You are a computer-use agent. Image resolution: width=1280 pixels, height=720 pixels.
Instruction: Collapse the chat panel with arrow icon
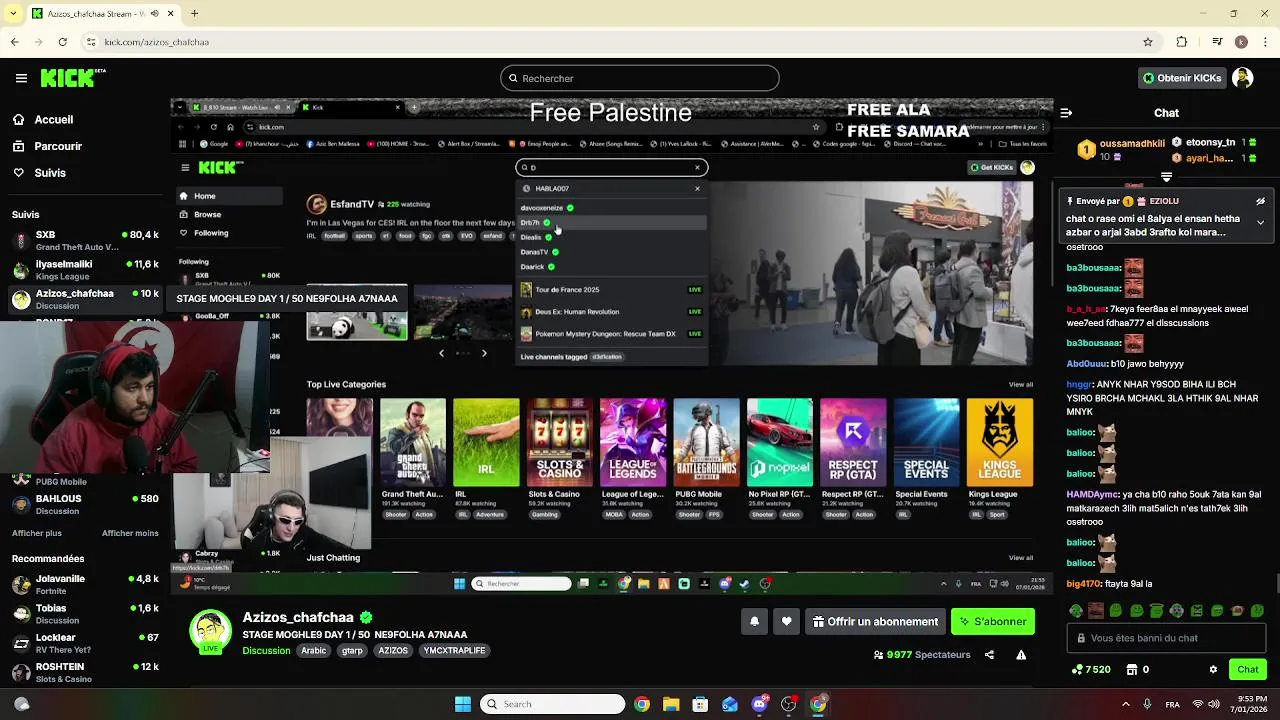[x=1066, y=113]
